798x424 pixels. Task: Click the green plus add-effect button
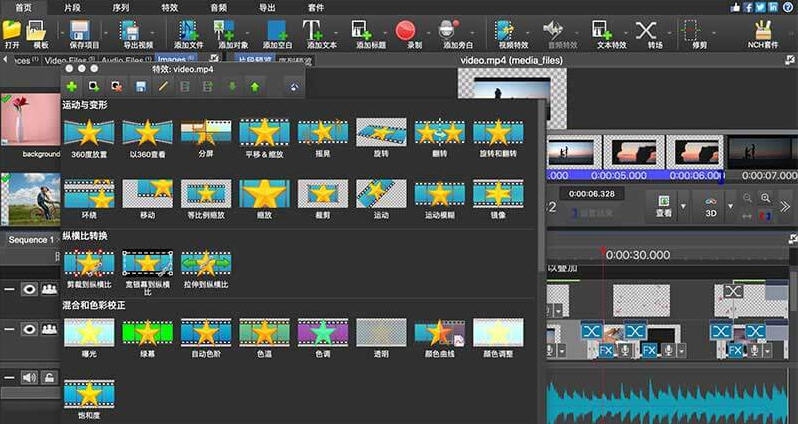tap(72, 88)
